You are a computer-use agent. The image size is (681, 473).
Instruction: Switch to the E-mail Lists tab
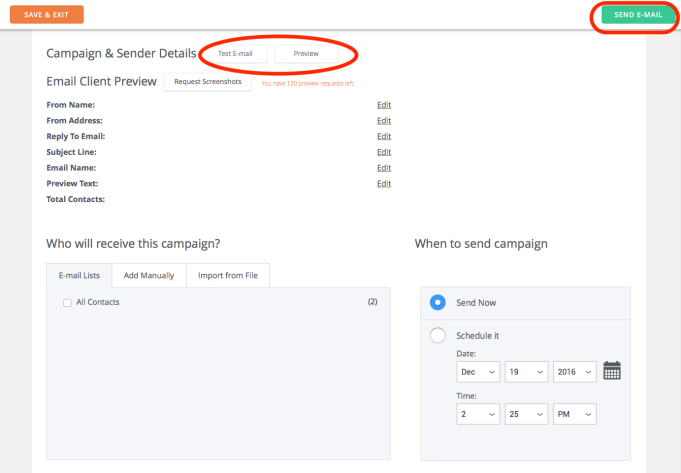pyautogui.click(x=78, y=275)
